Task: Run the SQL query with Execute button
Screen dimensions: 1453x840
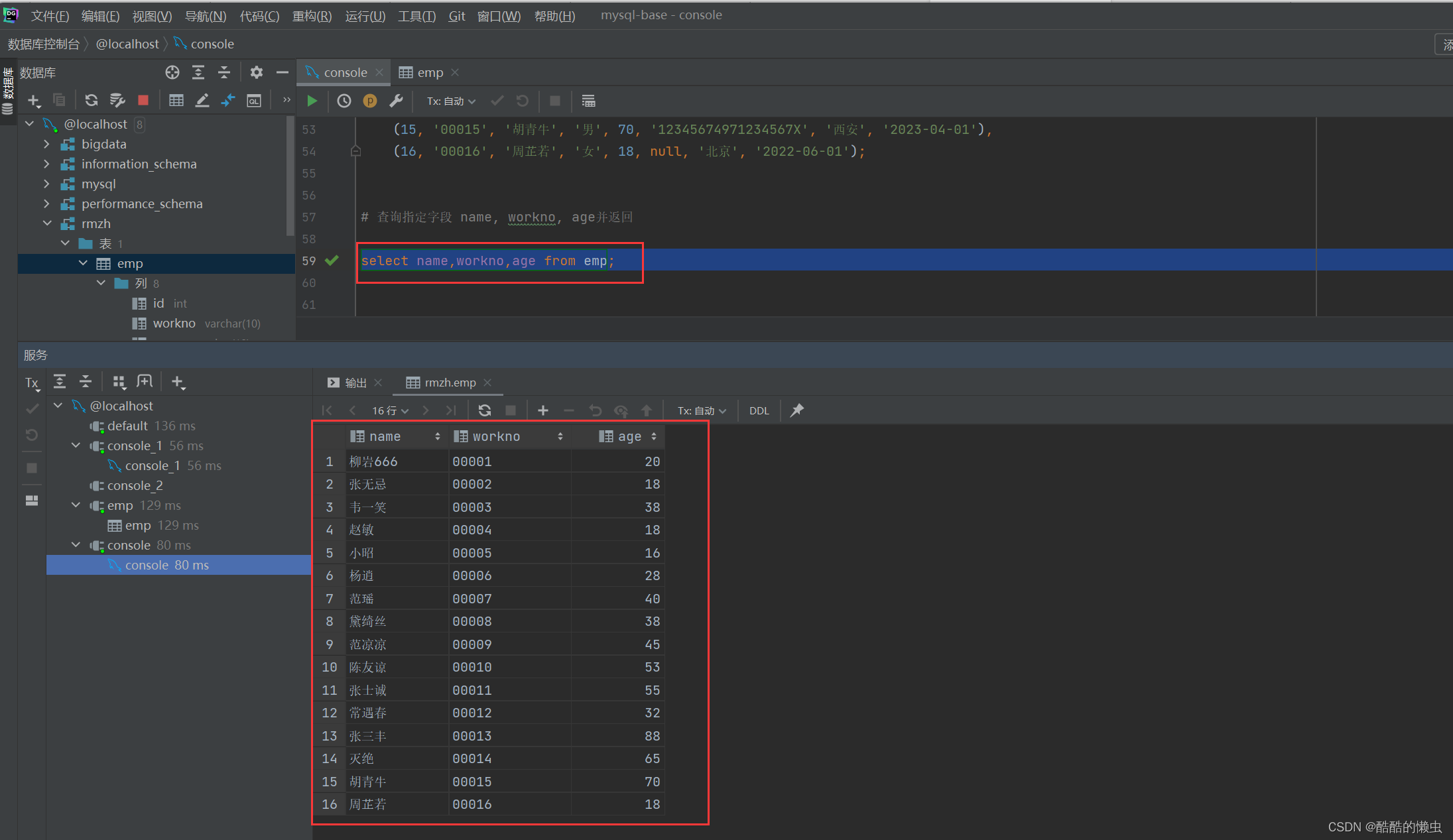Action: 312,101
